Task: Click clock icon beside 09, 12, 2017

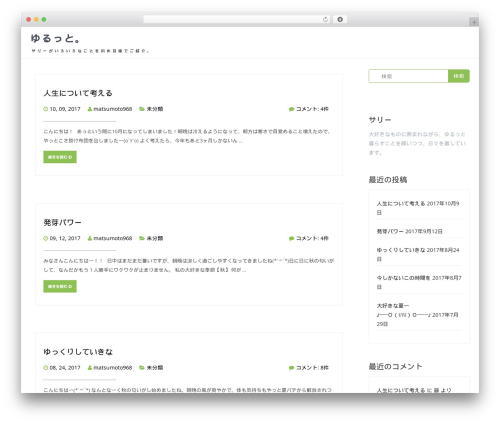Action: click(46, 238)
